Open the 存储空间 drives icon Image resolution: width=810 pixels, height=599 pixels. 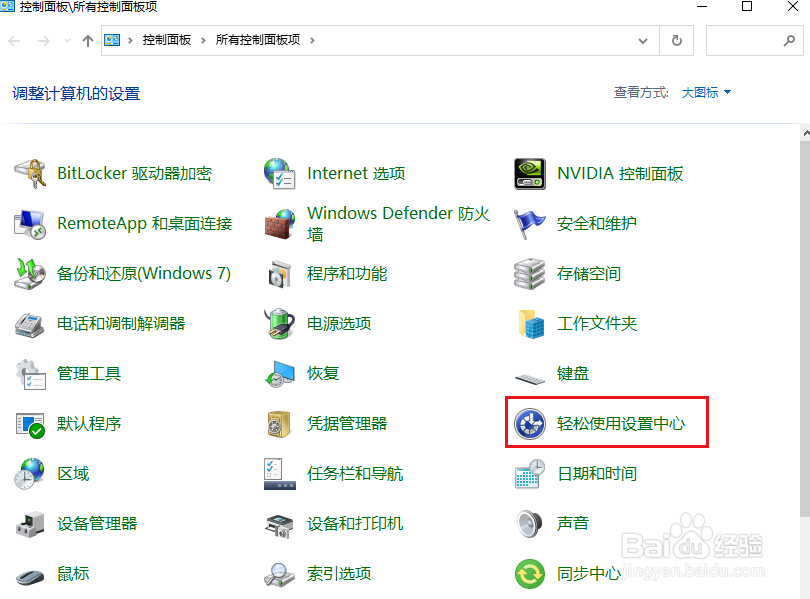pyautogui.click(x=530, y=274)
